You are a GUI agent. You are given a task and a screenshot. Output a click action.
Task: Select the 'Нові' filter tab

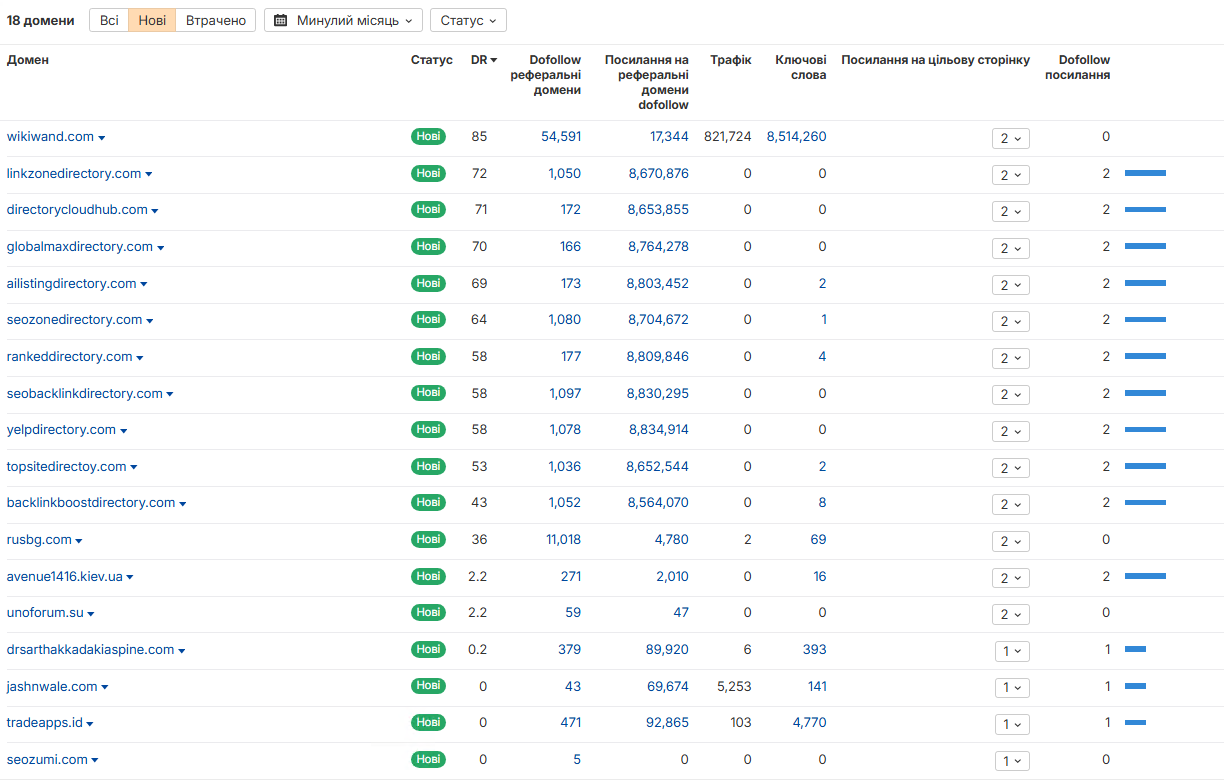coord(152,20)
